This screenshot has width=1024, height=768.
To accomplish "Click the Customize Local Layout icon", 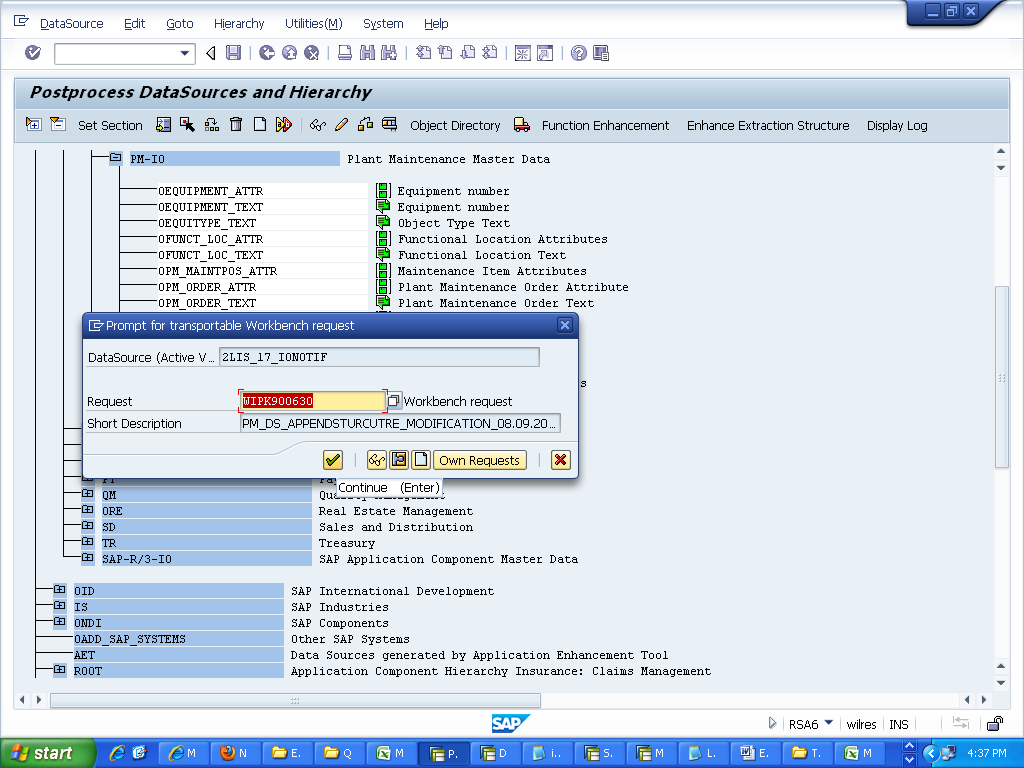I will 601,53.
